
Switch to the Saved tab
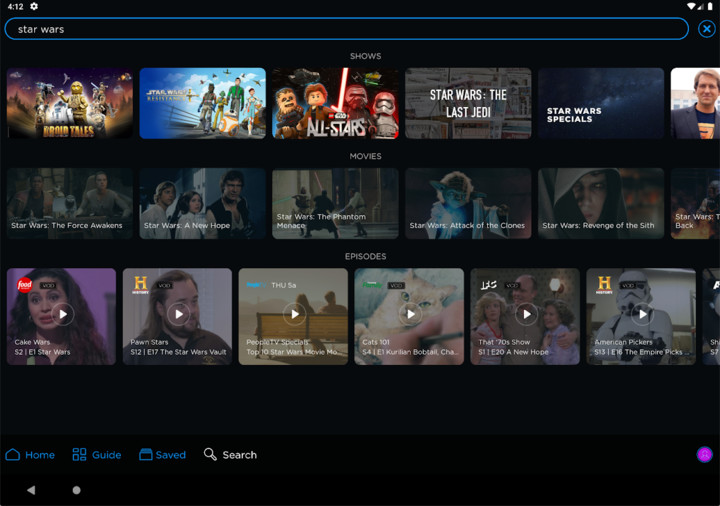coord(162,455)
